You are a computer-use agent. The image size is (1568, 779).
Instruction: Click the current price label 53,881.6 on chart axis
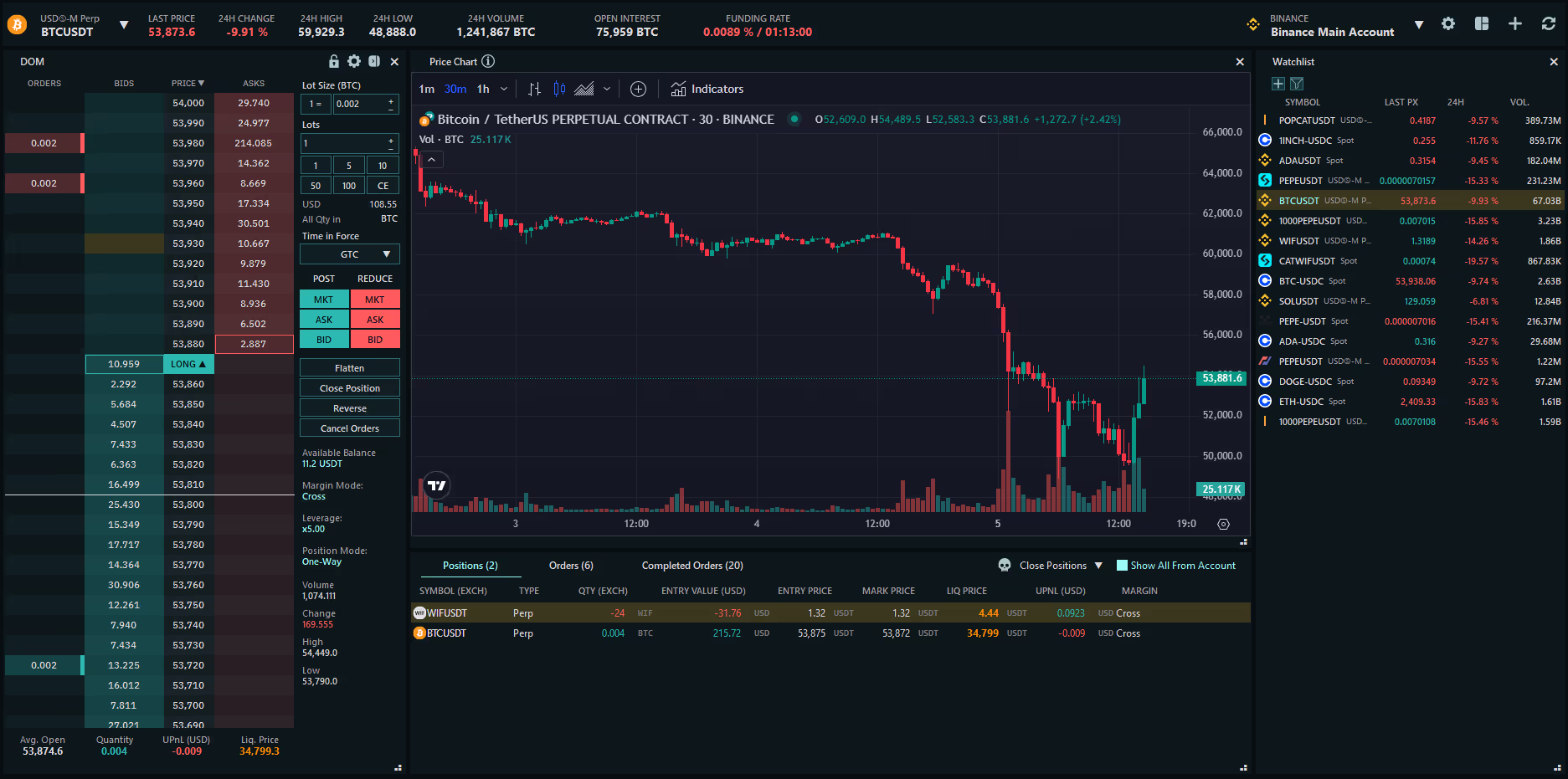coord(1222,378)
